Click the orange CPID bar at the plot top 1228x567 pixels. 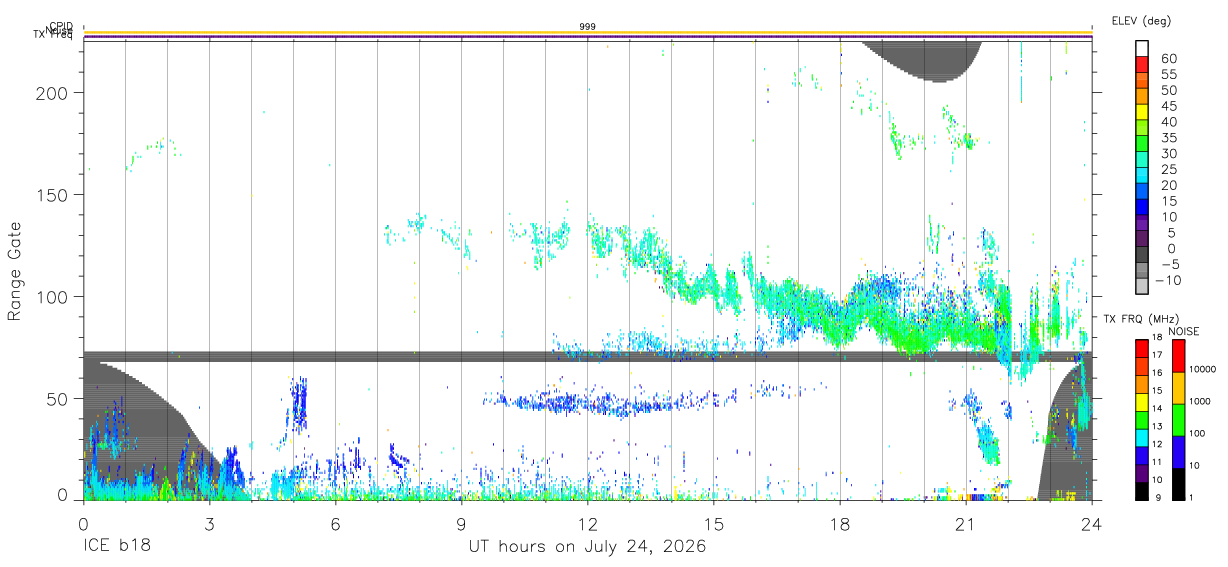[x=588, y=33]
